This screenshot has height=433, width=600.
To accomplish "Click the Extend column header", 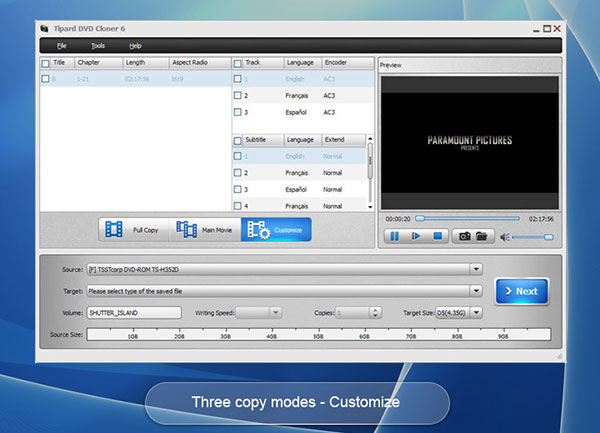I will tap(344, 140).
